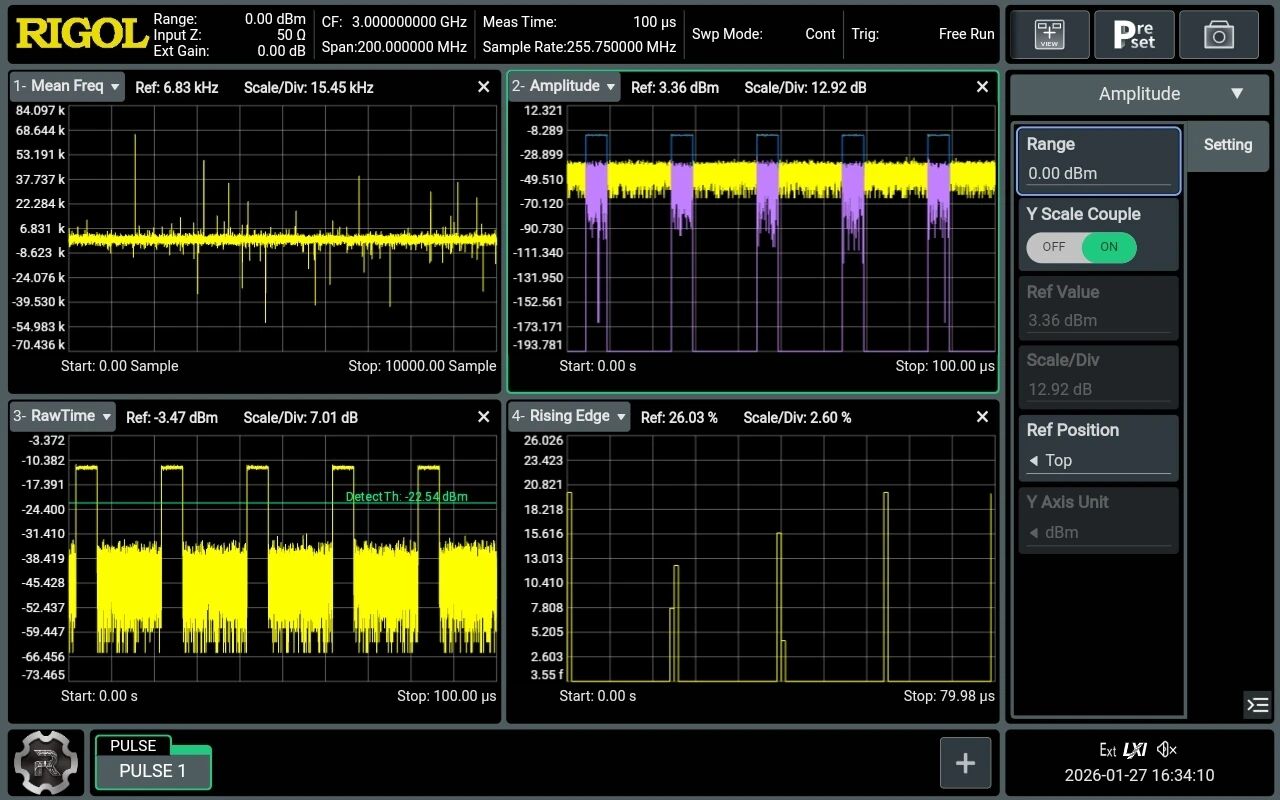Click the LXI status icon
This screenshot has height=800, width=1280.
pos(1135,749)
